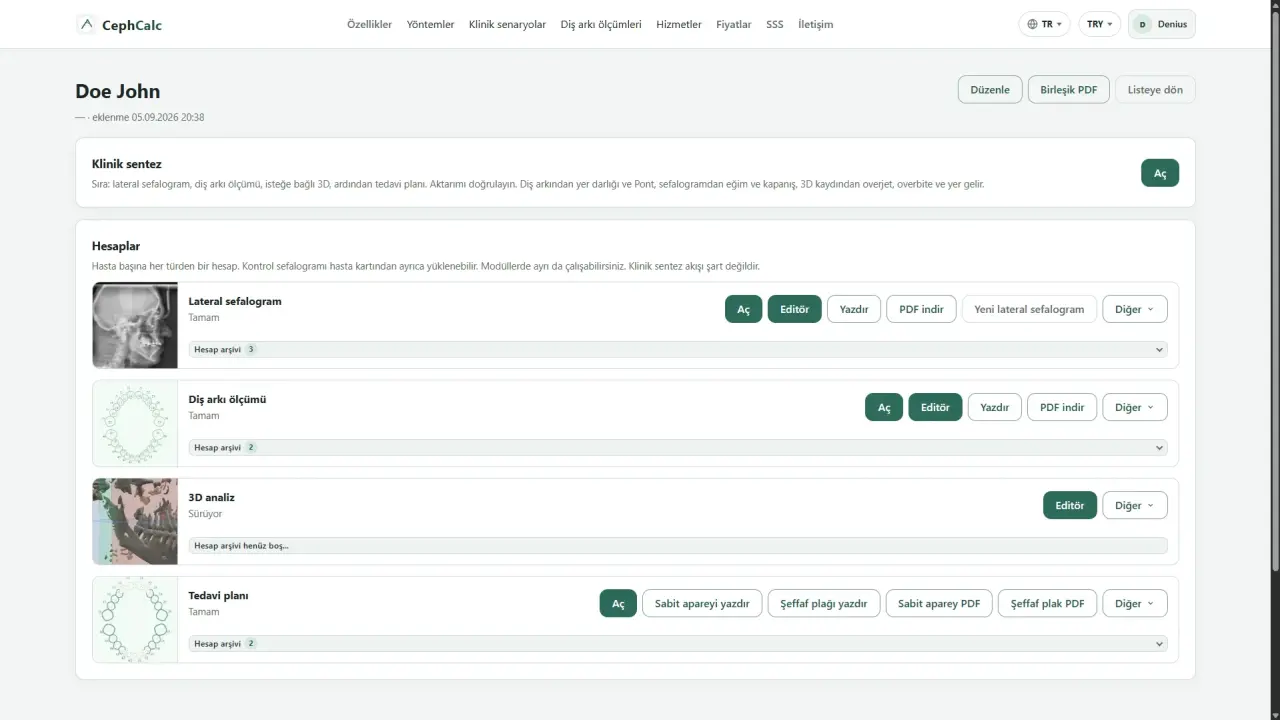This screenshot has width=1280, height=720.
Task: Open the Tedavi planı arch thumbnail
Action: tap(135, 619)
